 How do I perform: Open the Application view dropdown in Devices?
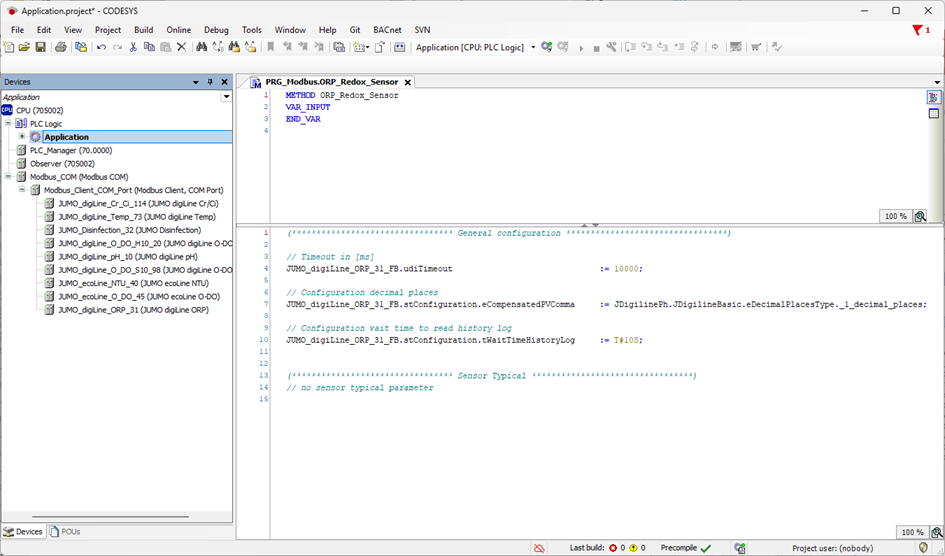pos(227,96)
